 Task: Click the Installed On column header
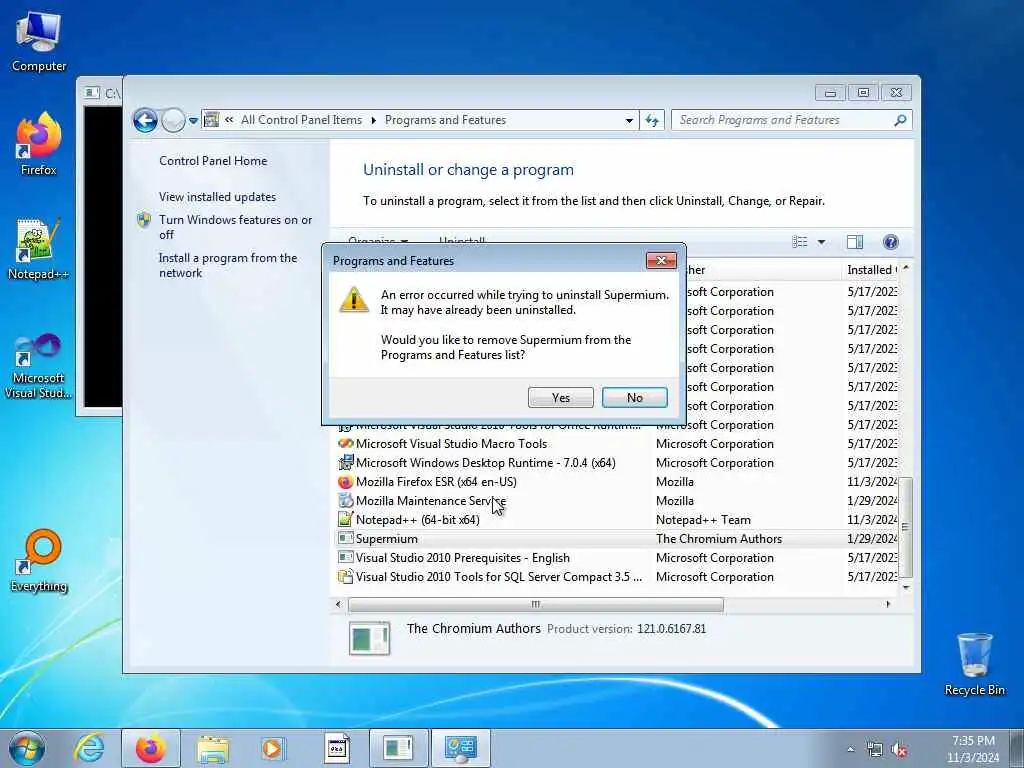point(872,270)
